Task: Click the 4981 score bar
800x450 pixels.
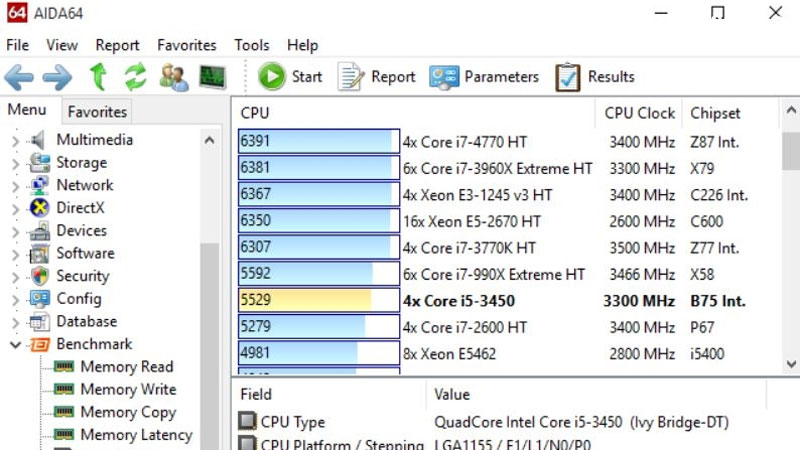Action: click(318, 353)
